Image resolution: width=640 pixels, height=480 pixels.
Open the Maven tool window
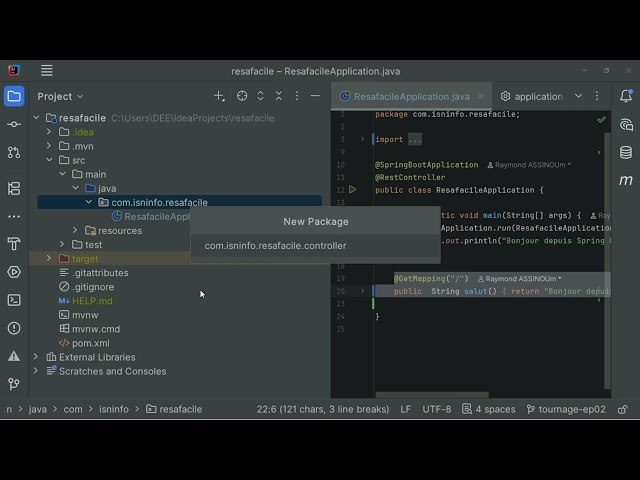626,180
